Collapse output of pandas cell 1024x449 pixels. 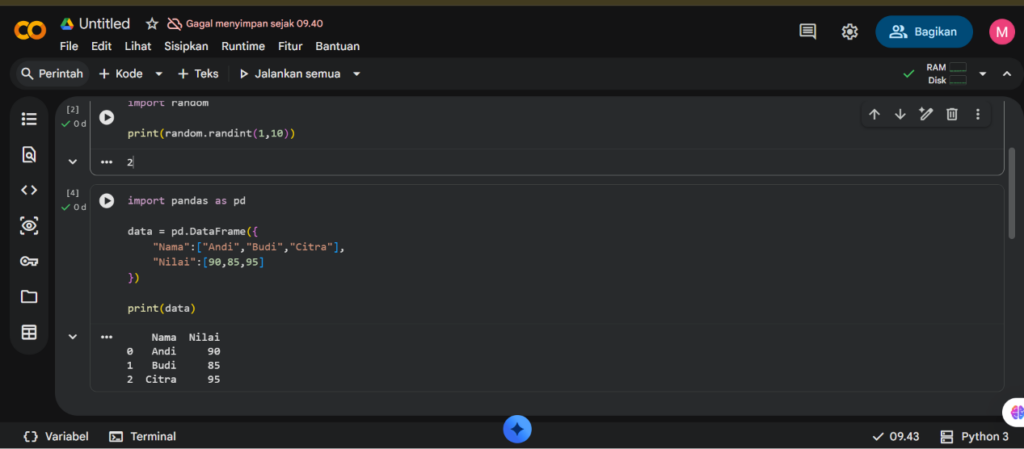(72, 337)
